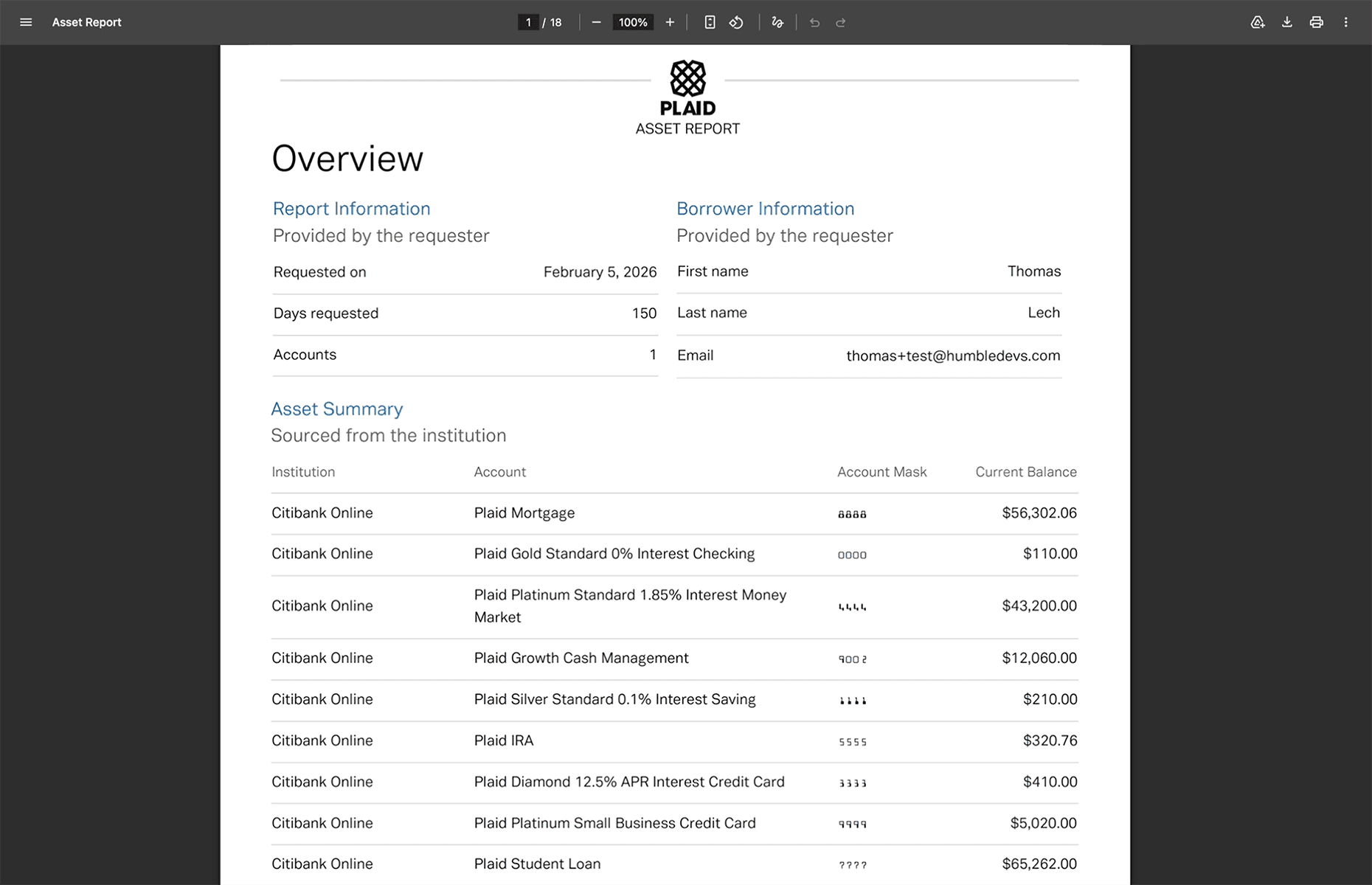Select Plaid Gold Standard 0% Interest Checking
This screenshot has height=885, width=1372.
pos(614,554)
